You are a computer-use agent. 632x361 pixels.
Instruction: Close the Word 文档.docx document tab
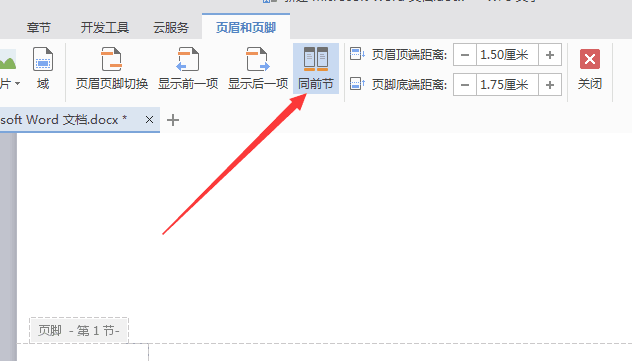[x=149, y=120]
